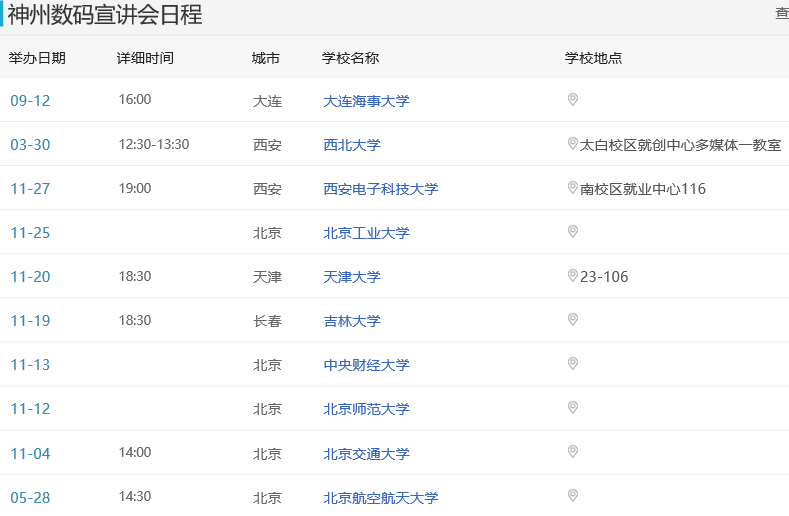Click the 详细时间 column header
The width and height of the screenshot is (789, 516).
pyautogui.click(x=145, y=58)
